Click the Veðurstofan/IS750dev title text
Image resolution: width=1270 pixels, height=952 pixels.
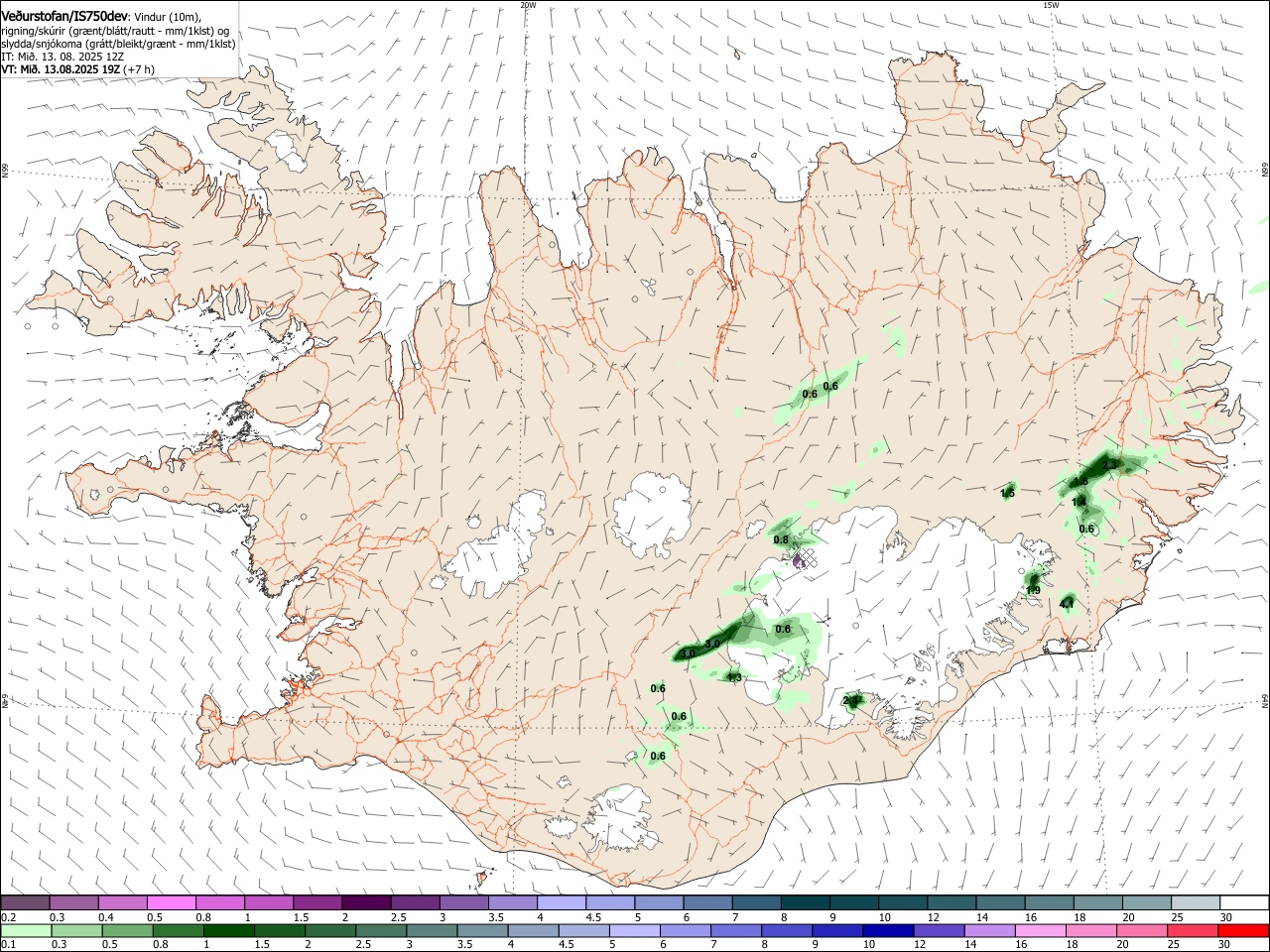click(x=63, y=17)
